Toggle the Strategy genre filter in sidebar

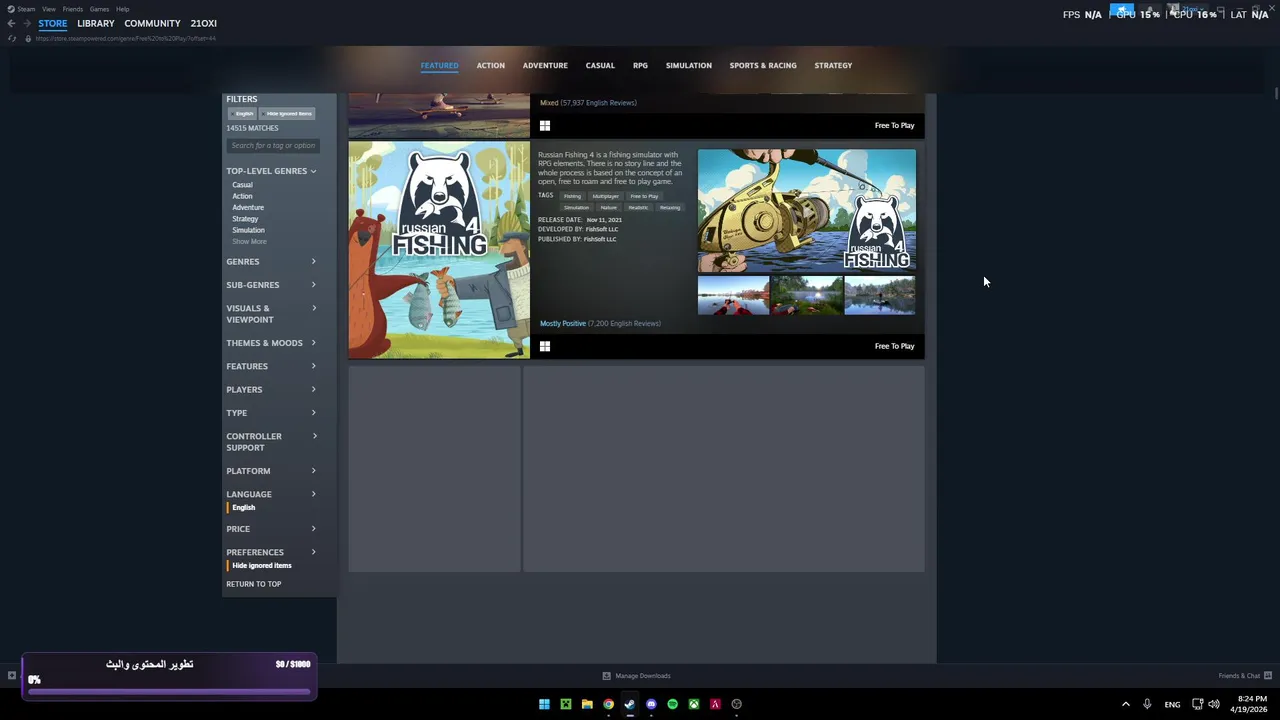[x=245, y=219]
